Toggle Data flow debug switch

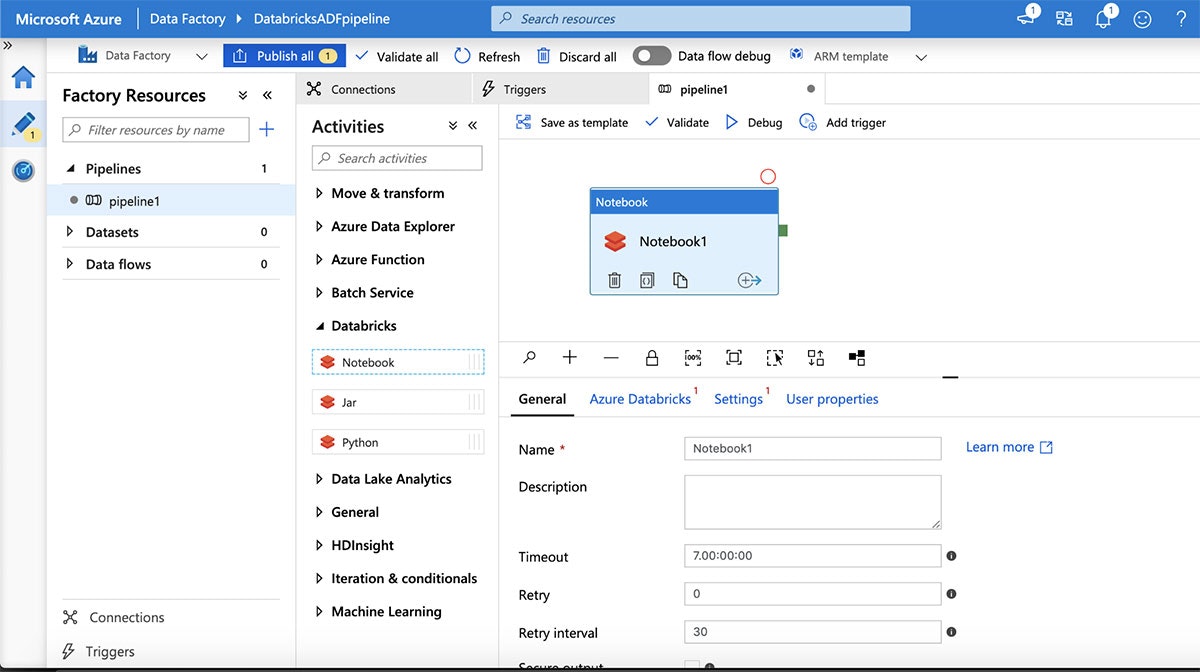(x=652, y=56)
